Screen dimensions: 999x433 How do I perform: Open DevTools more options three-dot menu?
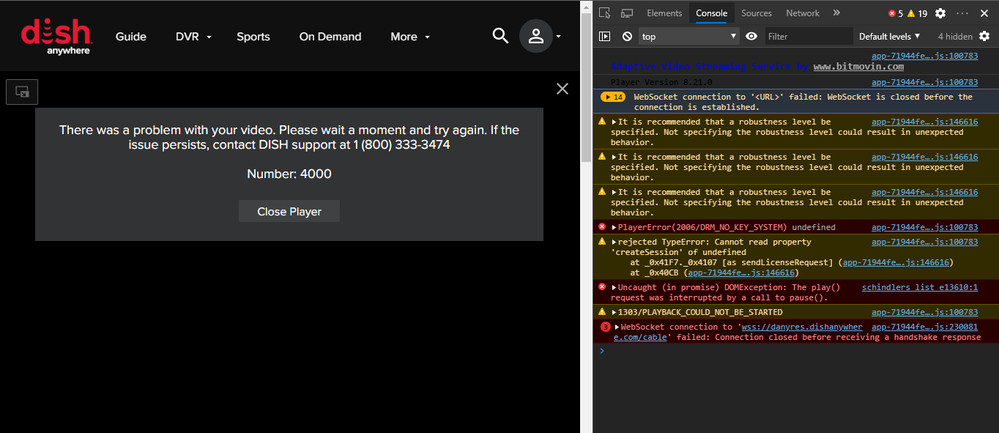(963, 13)
